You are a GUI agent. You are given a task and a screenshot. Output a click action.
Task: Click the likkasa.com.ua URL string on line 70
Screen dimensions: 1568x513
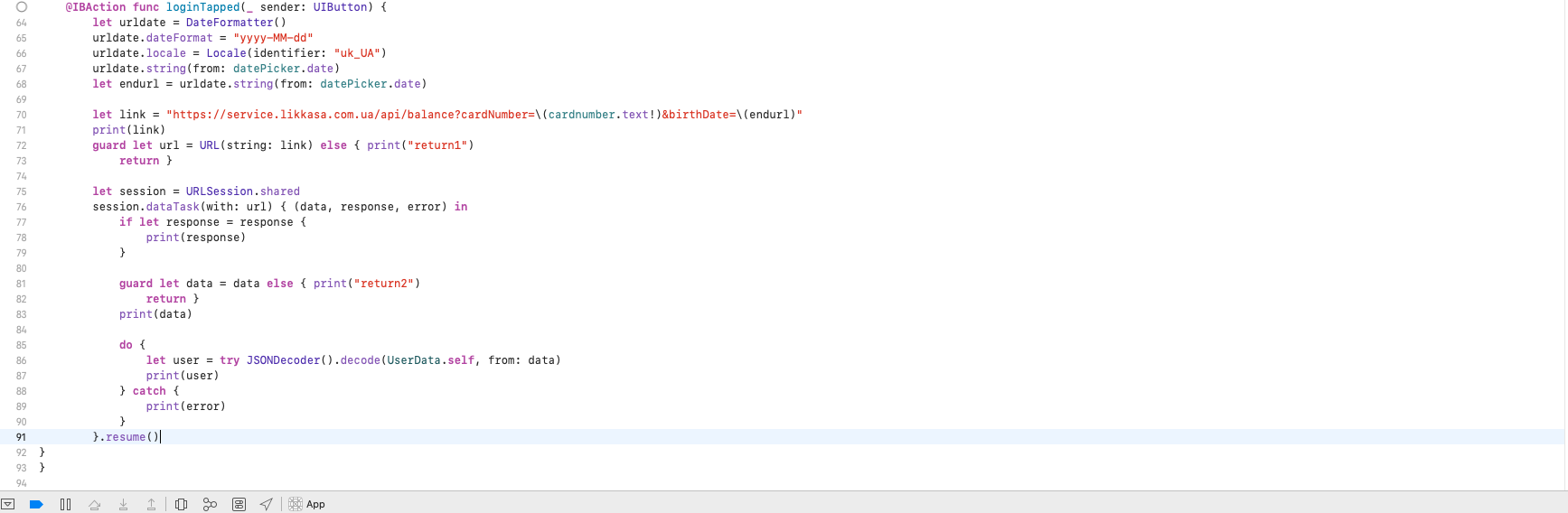click(x=484, y=115)
